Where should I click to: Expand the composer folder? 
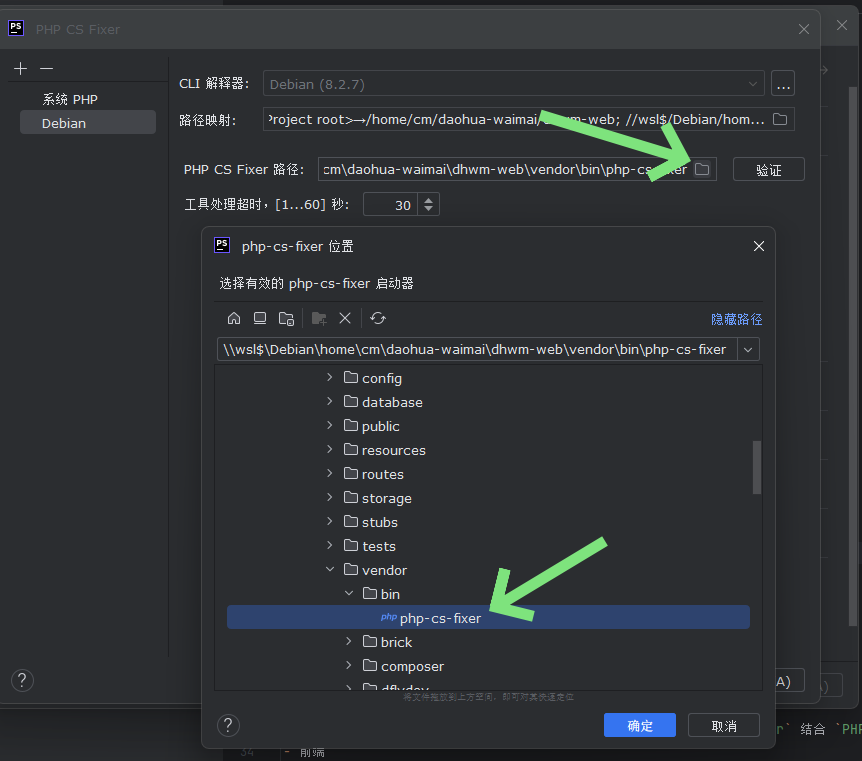tap(349, 665)
